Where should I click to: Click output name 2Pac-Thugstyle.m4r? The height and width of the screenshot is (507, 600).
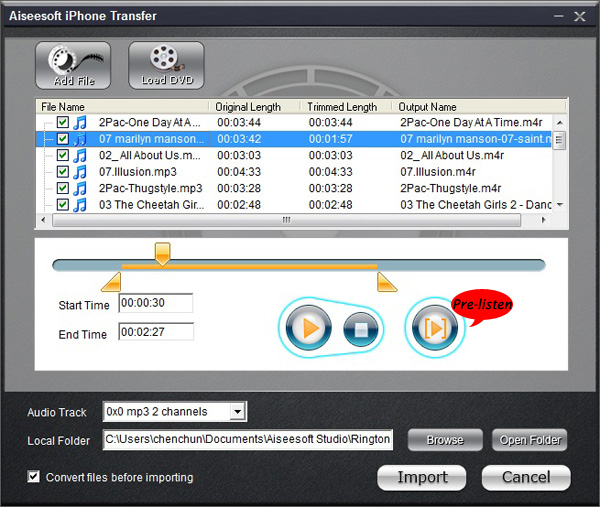[x=450, y=188]
